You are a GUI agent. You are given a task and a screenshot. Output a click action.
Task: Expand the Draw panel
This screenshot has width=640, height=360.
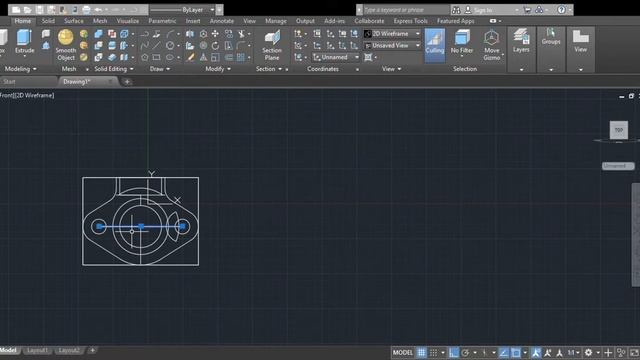point(160,69)
